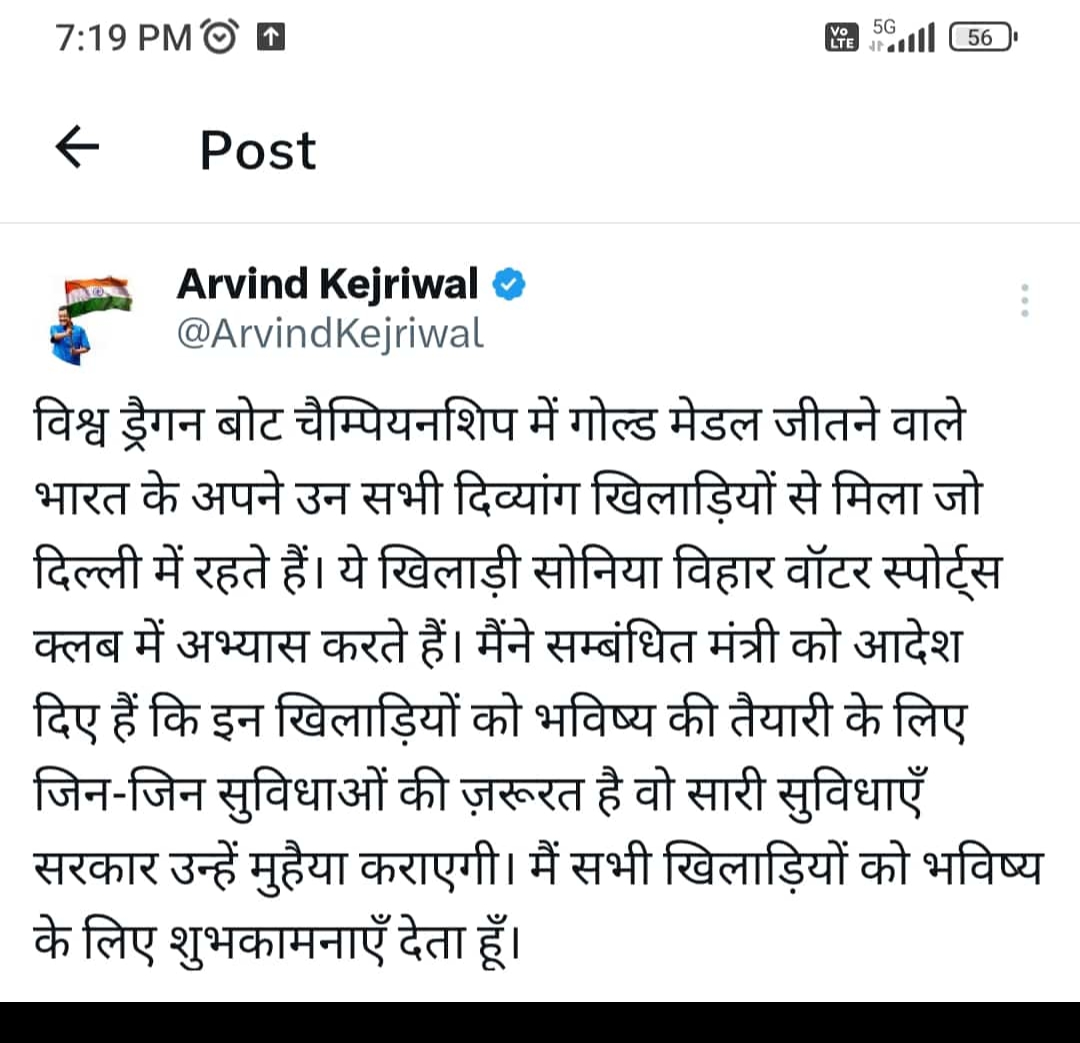Tap the 5G network label

click(x=885, y=26)
